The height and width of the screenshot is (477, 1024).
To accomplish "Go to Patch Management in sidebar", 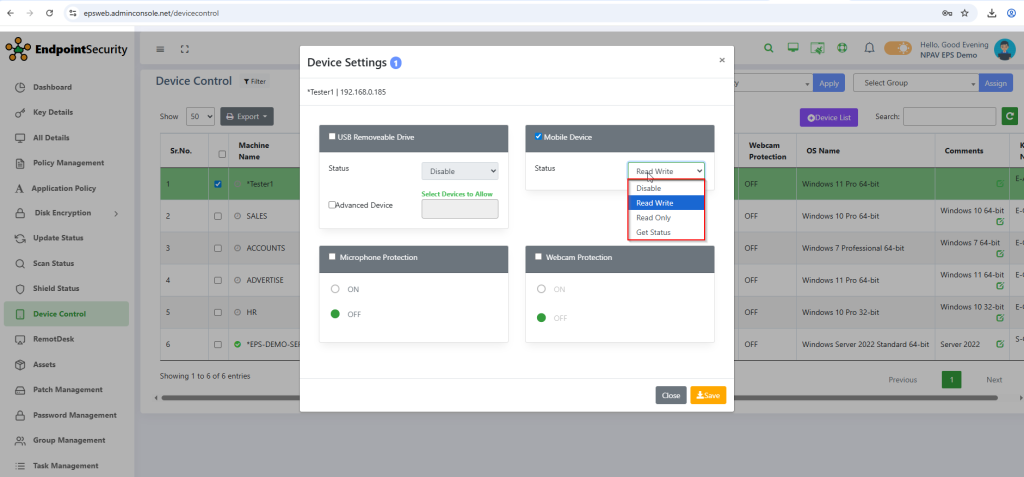I will (x=67, y=390).
